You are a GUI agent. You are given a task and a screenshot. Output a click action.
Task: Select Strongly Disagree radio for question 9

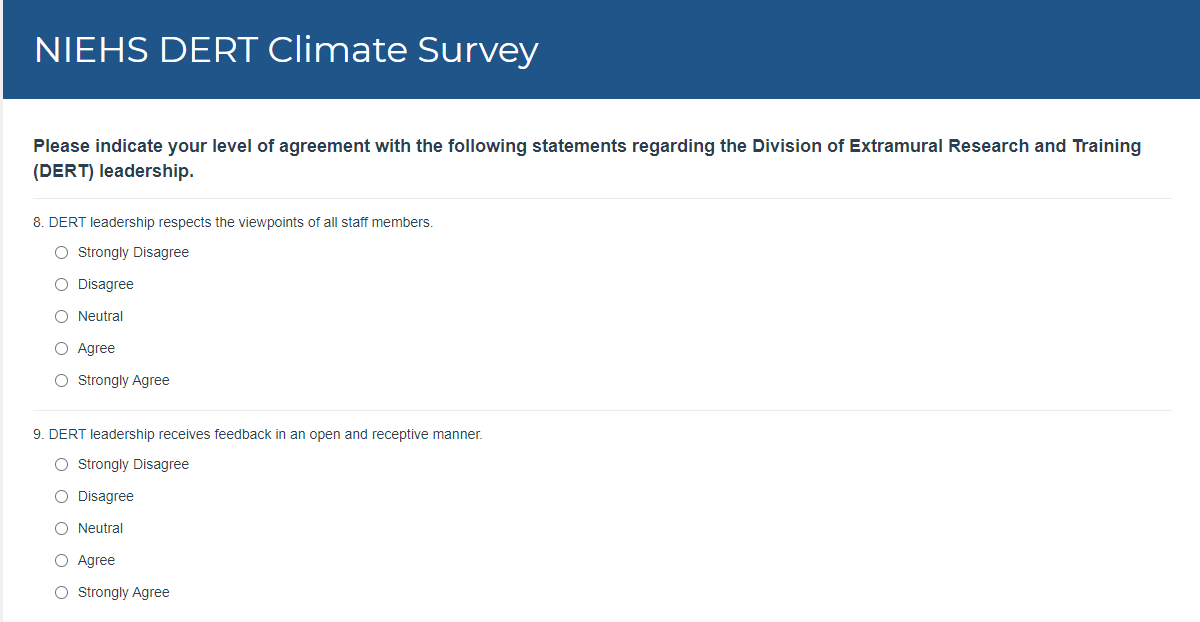coord(62,465)
